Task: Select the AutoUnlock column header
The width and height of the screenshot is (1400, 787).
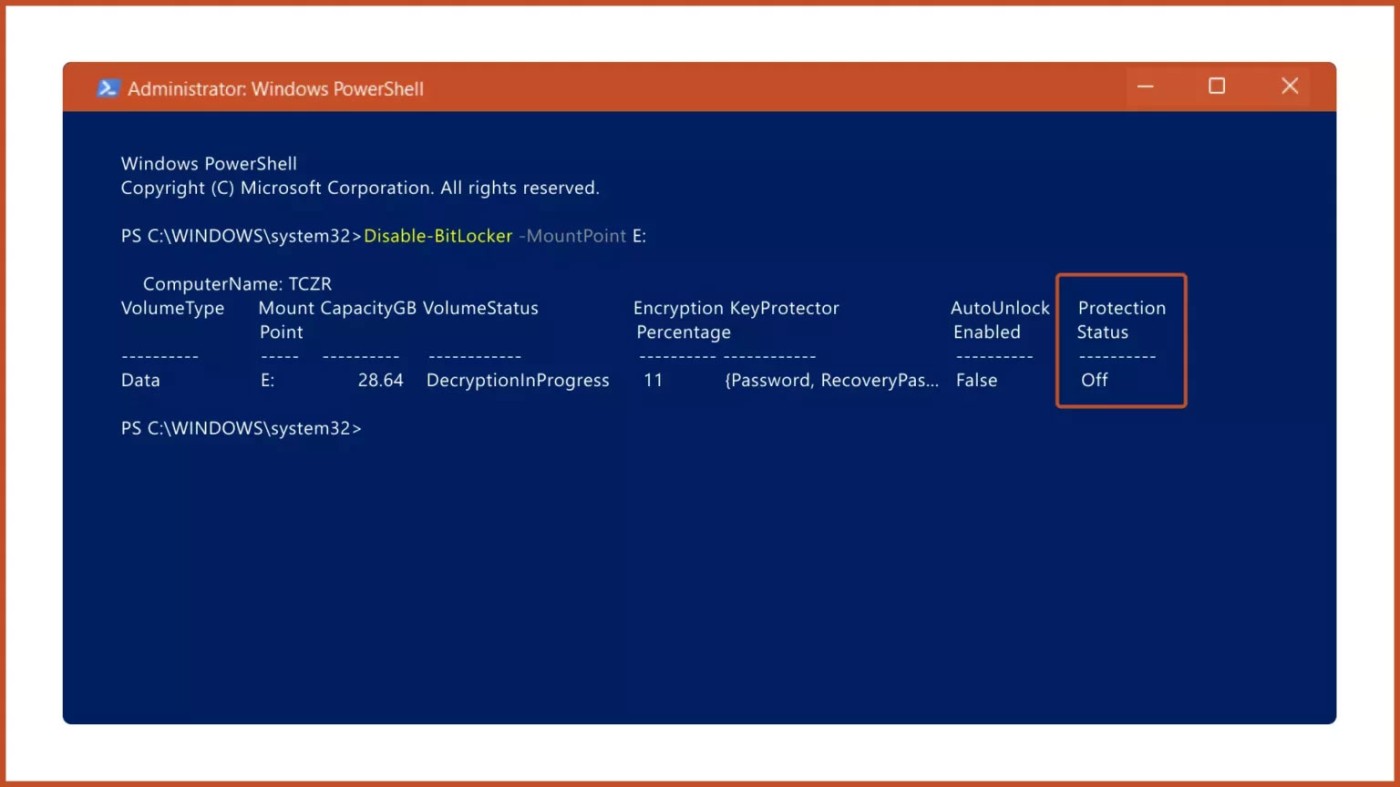Action: point(999,308)
